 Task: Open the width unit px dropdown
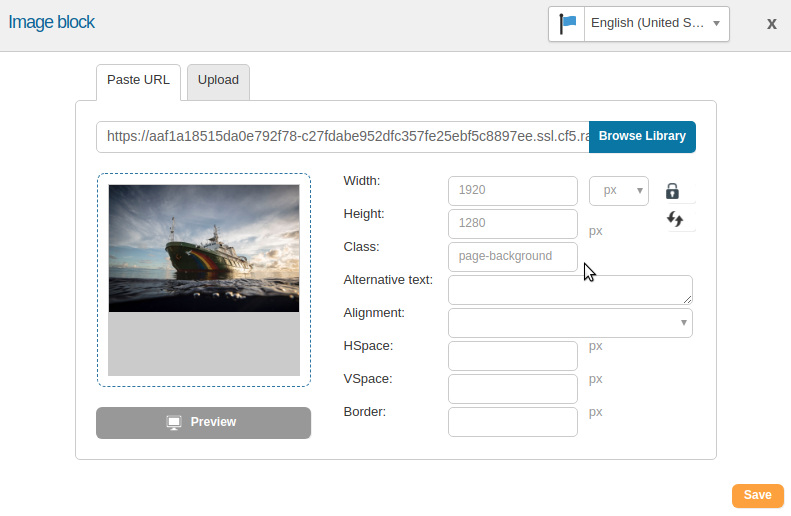(x=618, y=191)
